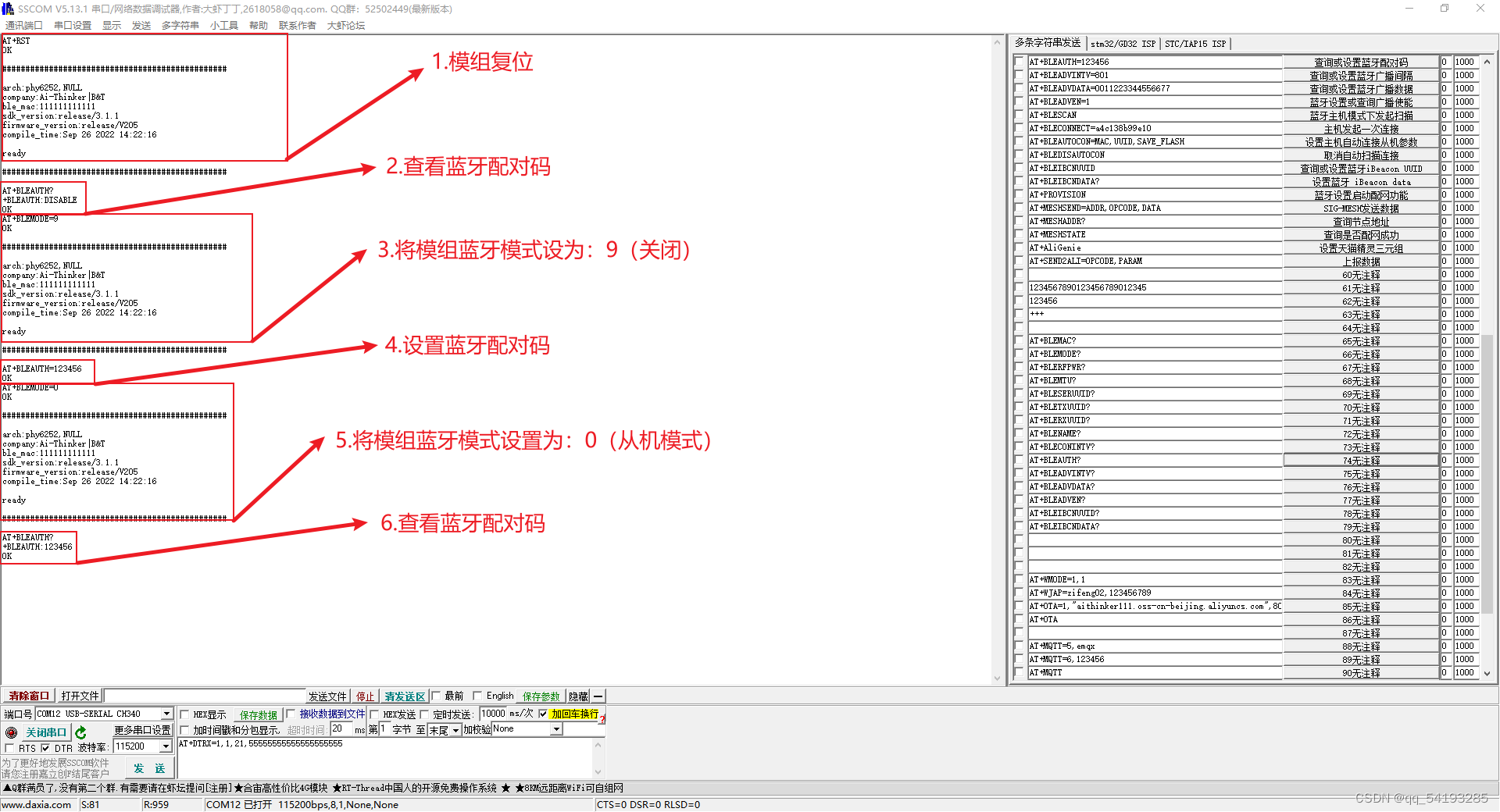
Task: Toggle 加时间戳和分包显示 checkbox
Action: pos(185,730)
